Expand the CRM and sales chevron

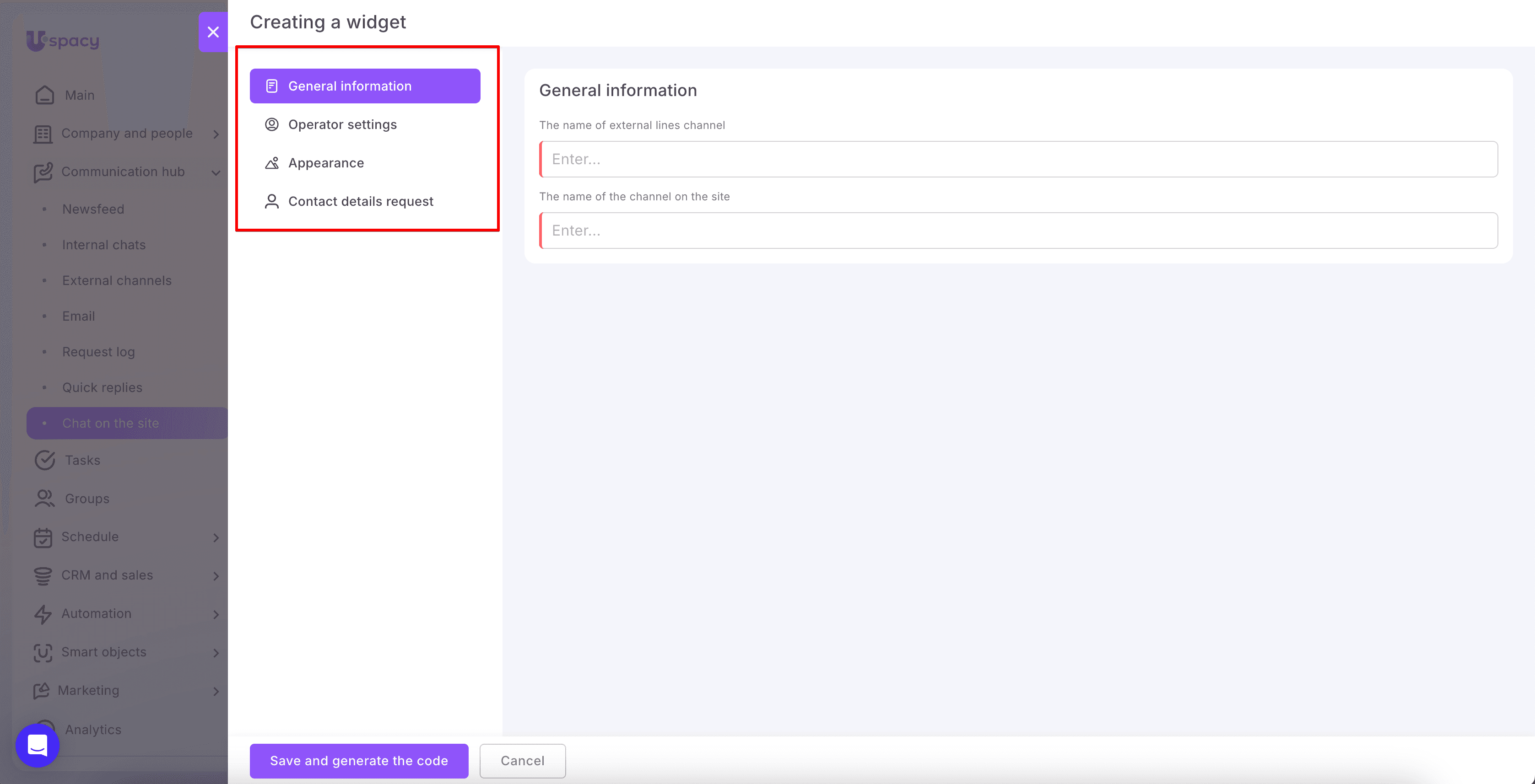[x=216, y=576]
